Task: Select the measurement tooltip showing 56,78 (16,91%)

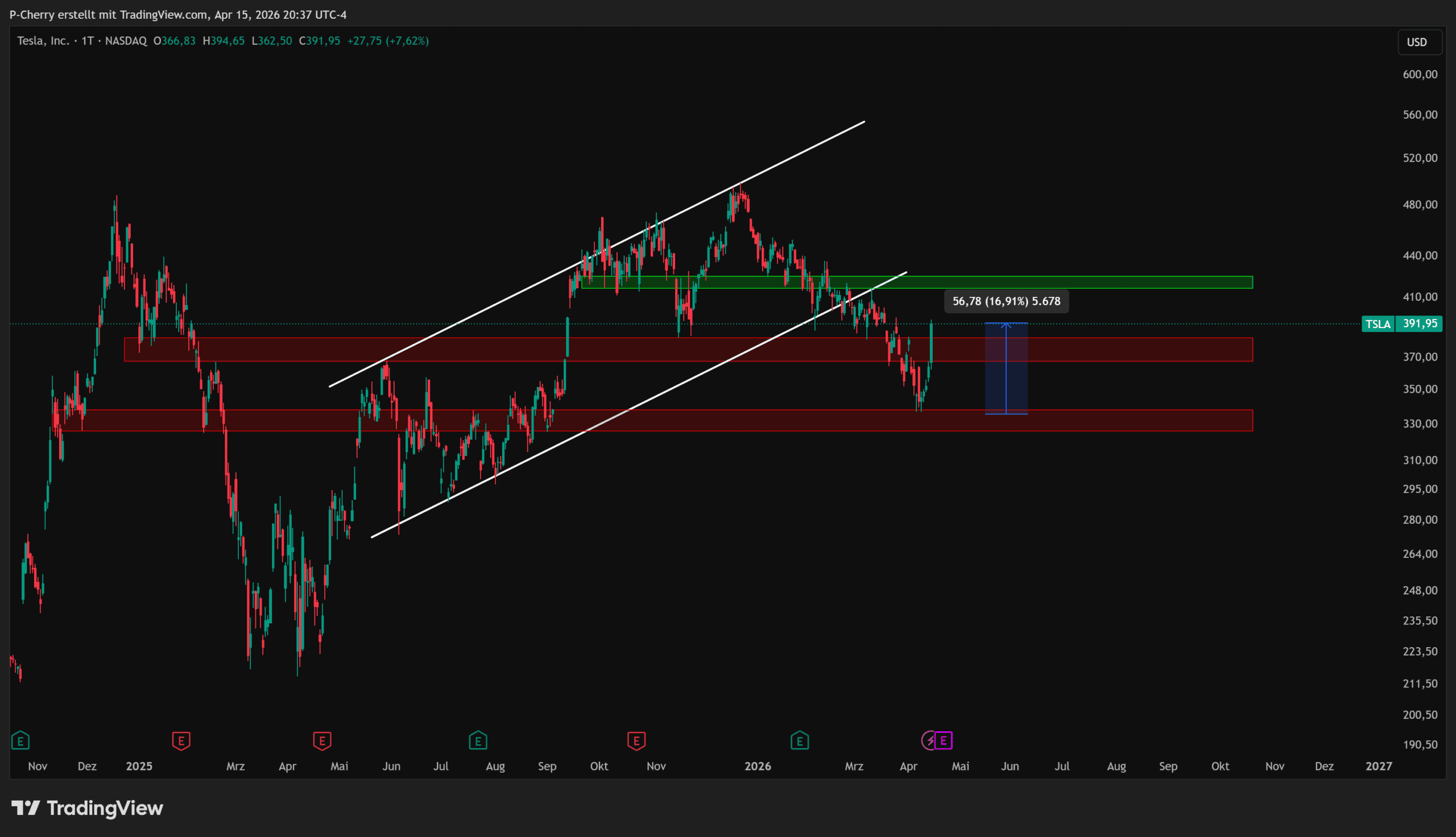Action: [x=1006, y=301]
